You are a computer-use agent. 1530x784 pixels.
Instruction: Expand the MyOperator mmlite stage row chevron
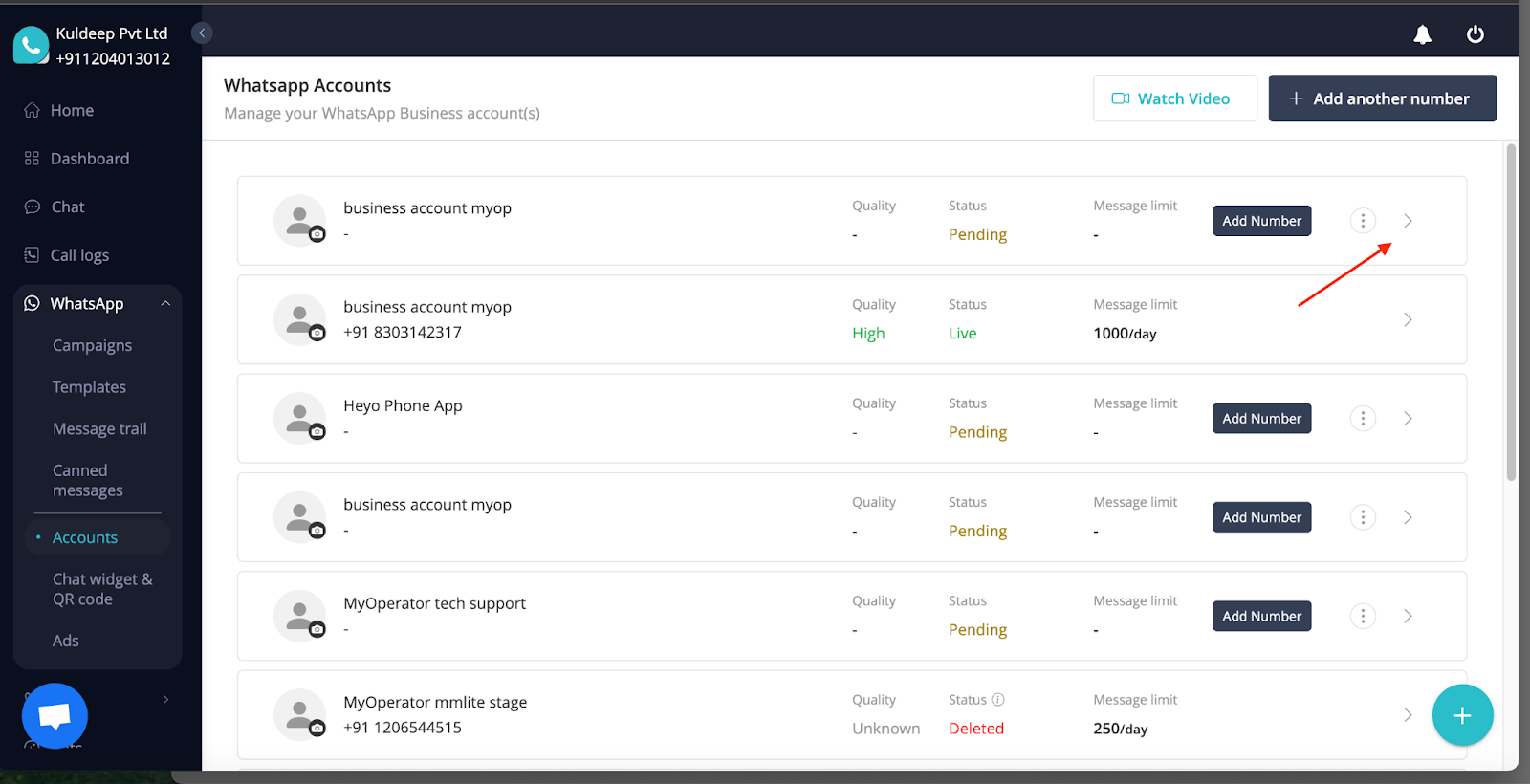tap(1408, 715)
